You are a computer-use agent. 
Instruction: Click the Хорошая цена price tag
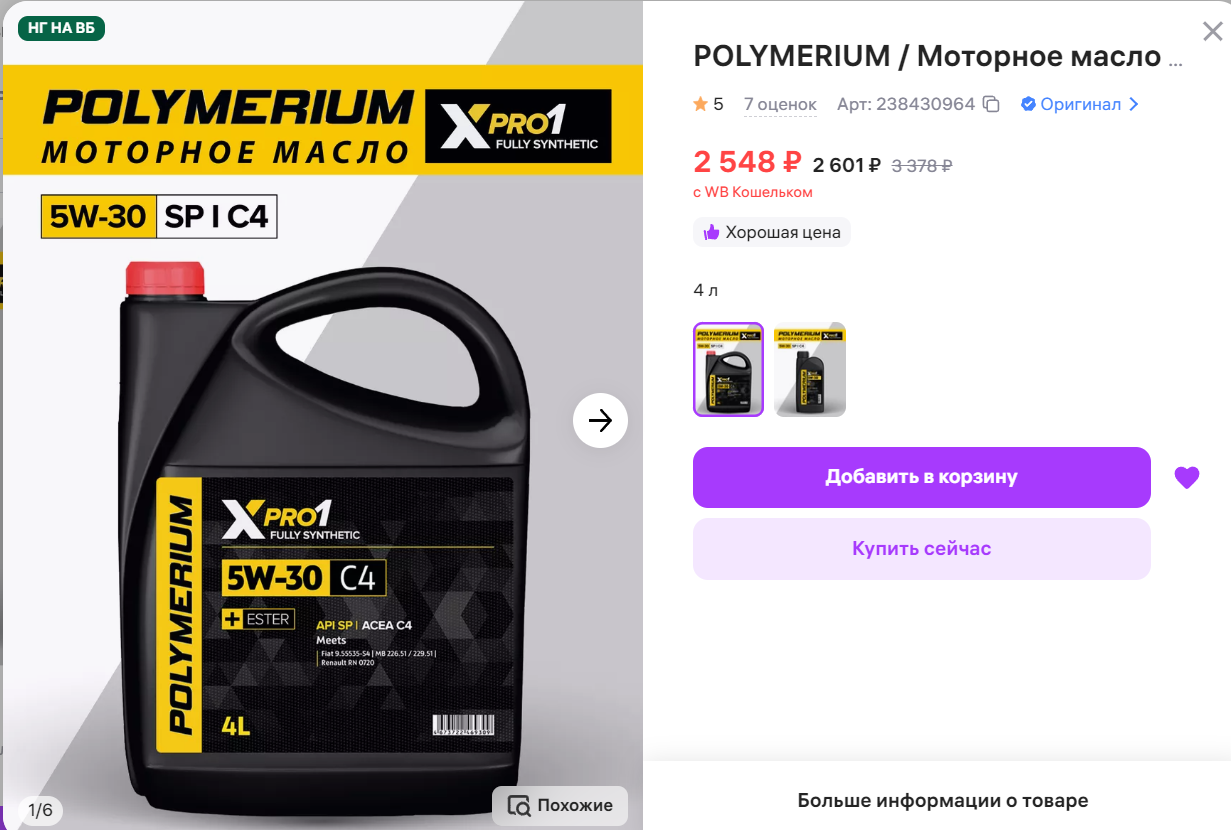772,232
